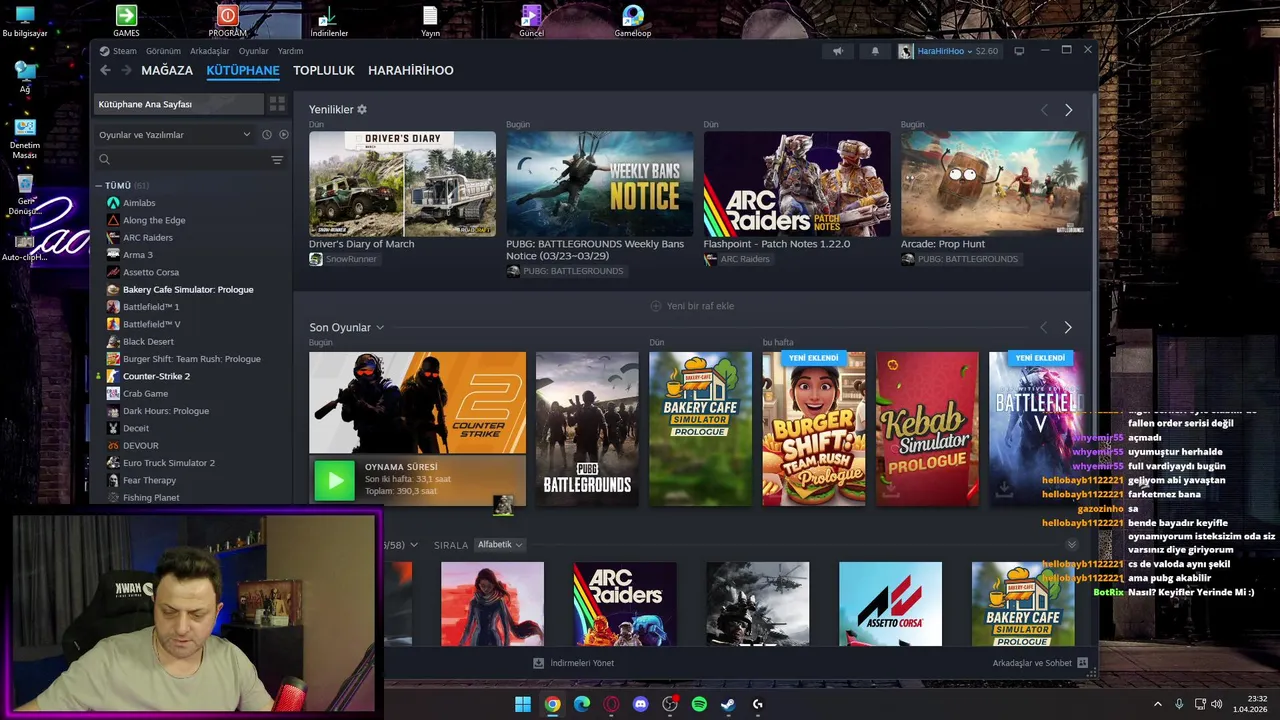Image resolution: width=1280 pixels, height=720 pixels.
Task: Open the HARAHİRİHOO profile tab
Action: coord(411,71)
